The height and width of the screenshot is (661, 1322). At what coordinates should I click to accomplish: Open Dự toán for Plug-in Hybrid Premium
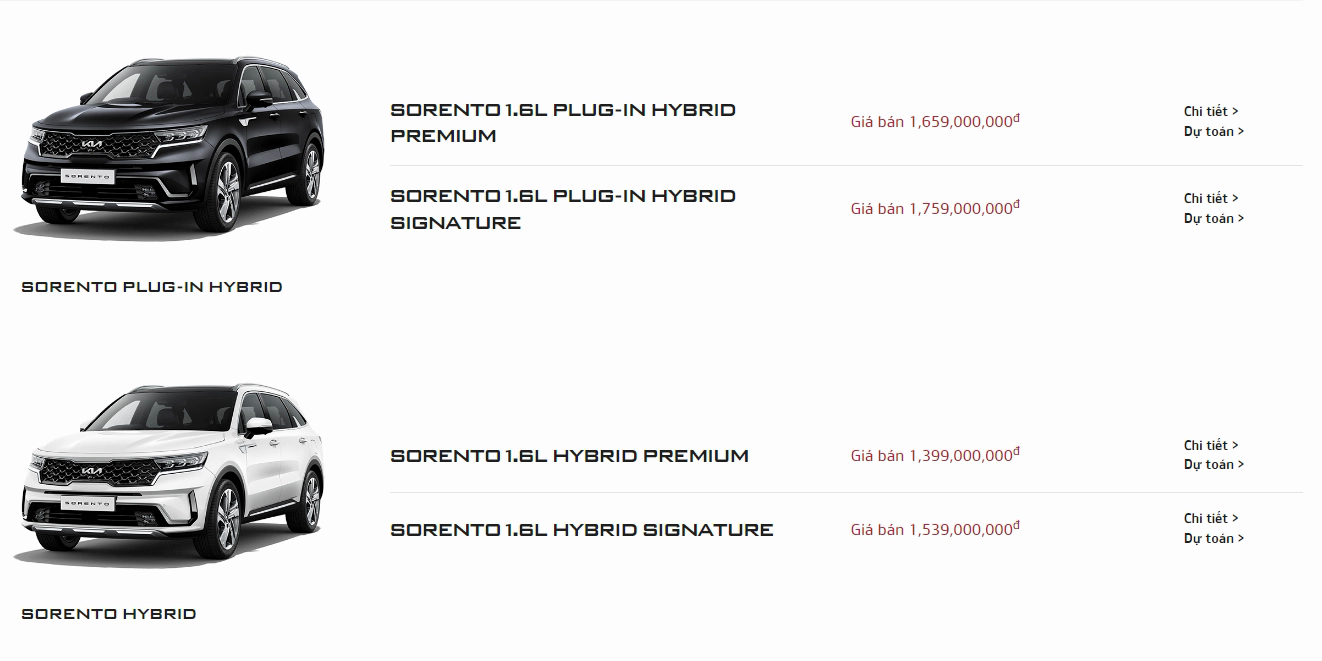(1214, 132)
